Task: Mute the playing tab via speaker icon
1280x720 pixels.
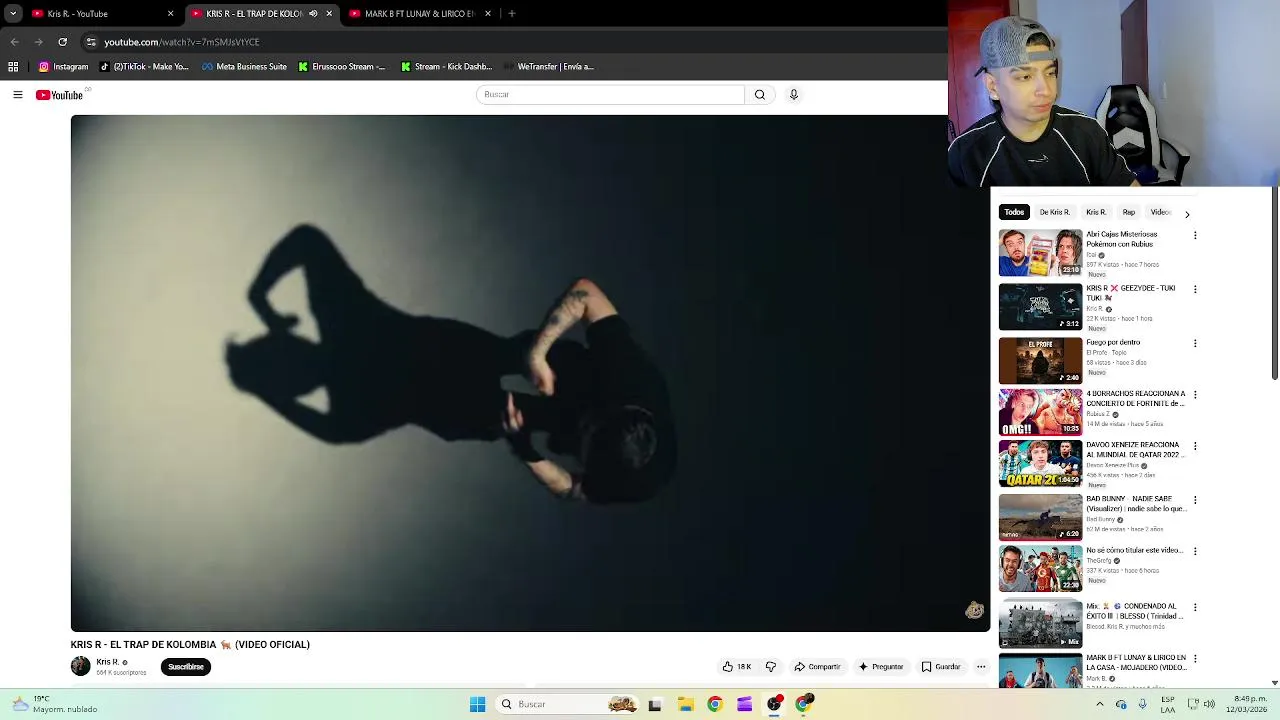Action: pos(313,14)
